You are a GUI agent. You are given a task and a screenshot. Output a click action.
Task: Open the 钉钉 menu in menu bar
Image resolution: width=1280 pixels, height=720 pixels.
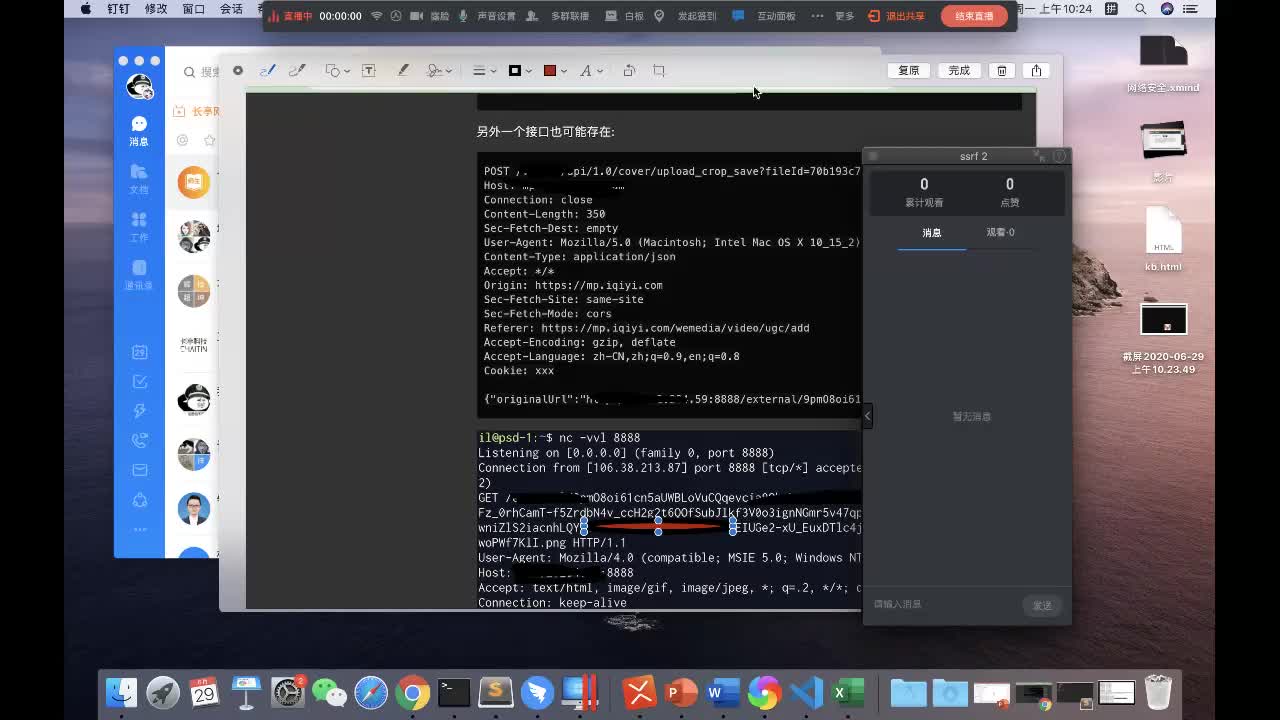click(x=119, y=9)
